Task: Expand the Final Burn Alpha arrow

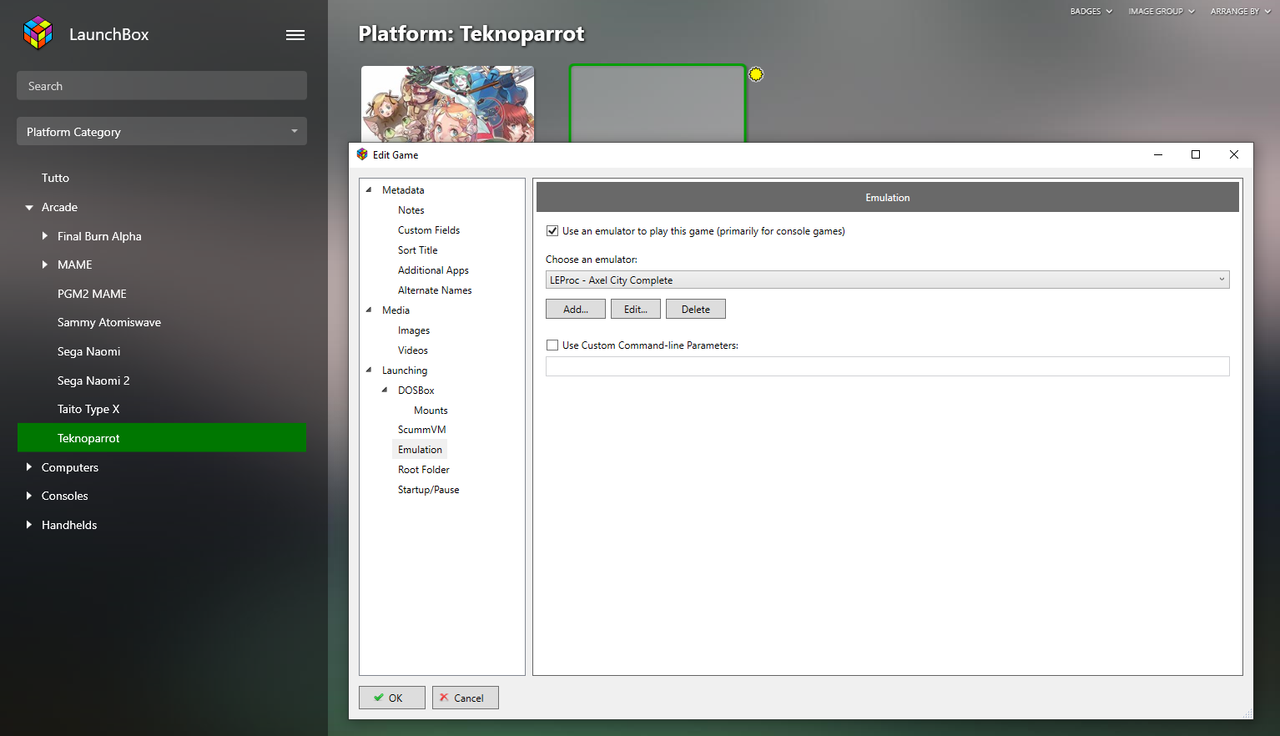Action: (45, 236)
